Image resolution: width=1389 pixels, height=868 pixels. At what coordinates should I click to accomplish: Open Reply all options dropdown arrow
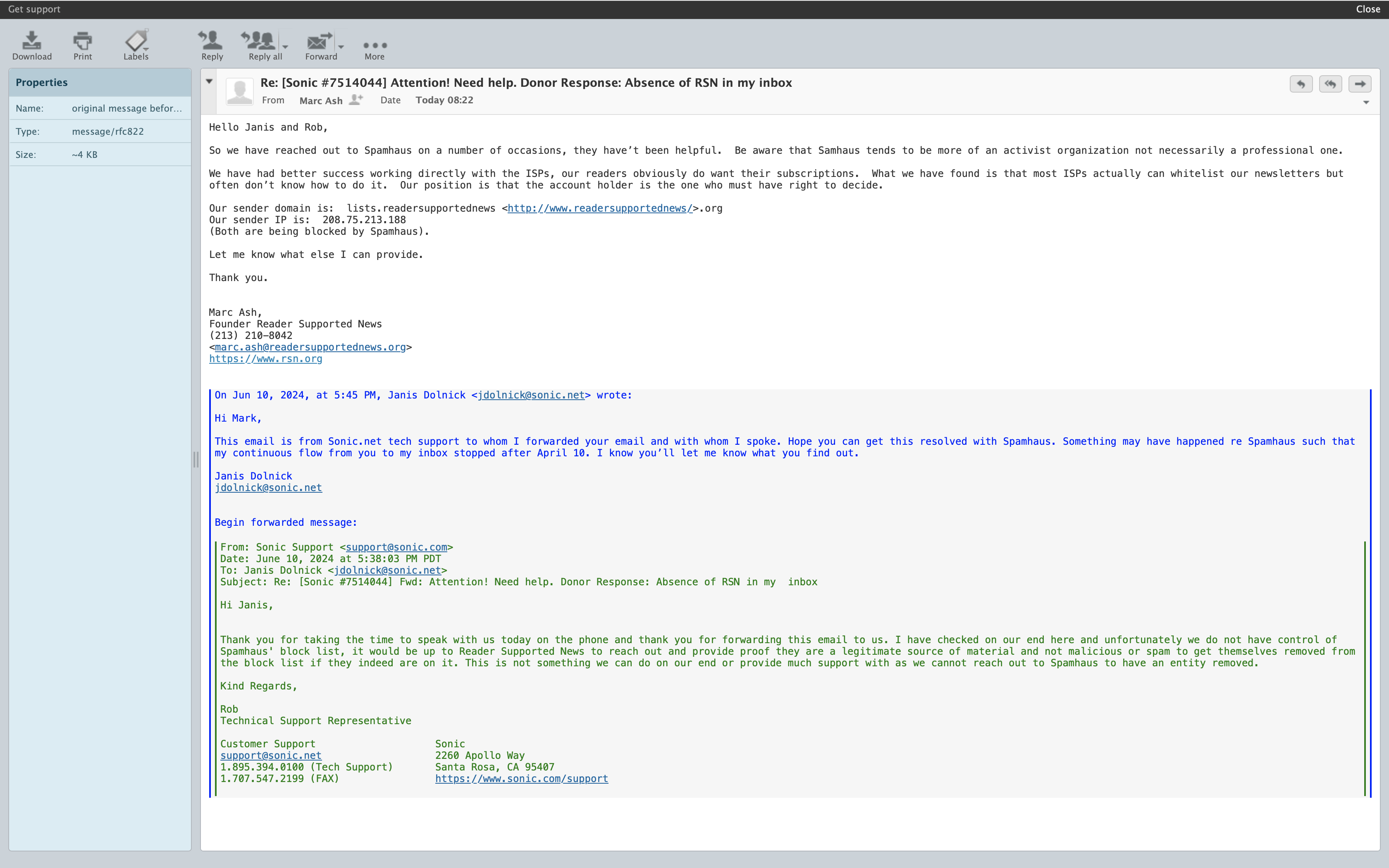[285, 46]
